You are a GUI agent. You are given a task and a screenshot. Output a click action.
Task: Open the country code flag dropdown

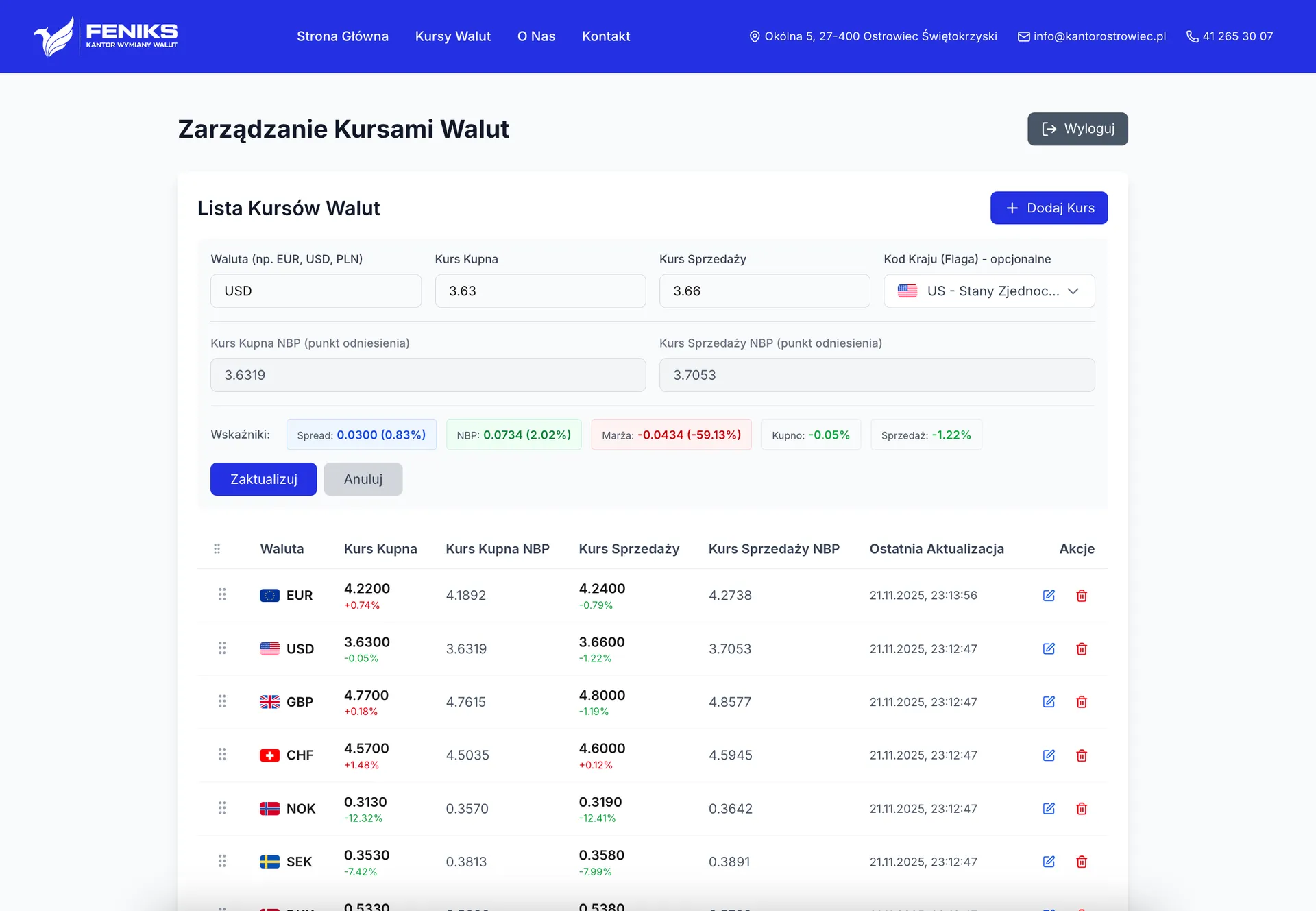tap(988, 291)
